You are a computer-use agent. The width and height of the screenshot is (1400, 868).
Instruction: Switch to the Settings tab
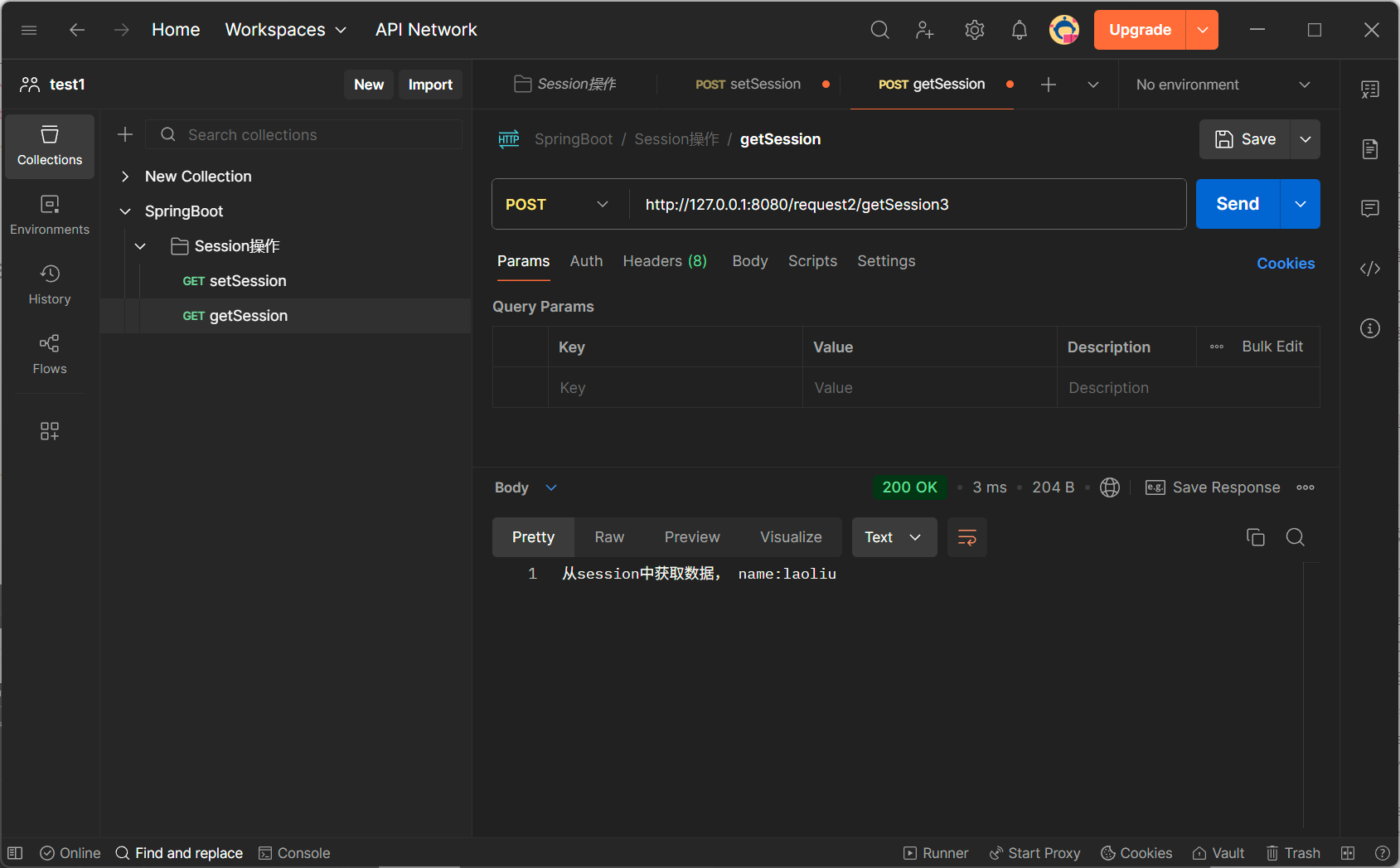click(886, 261)
